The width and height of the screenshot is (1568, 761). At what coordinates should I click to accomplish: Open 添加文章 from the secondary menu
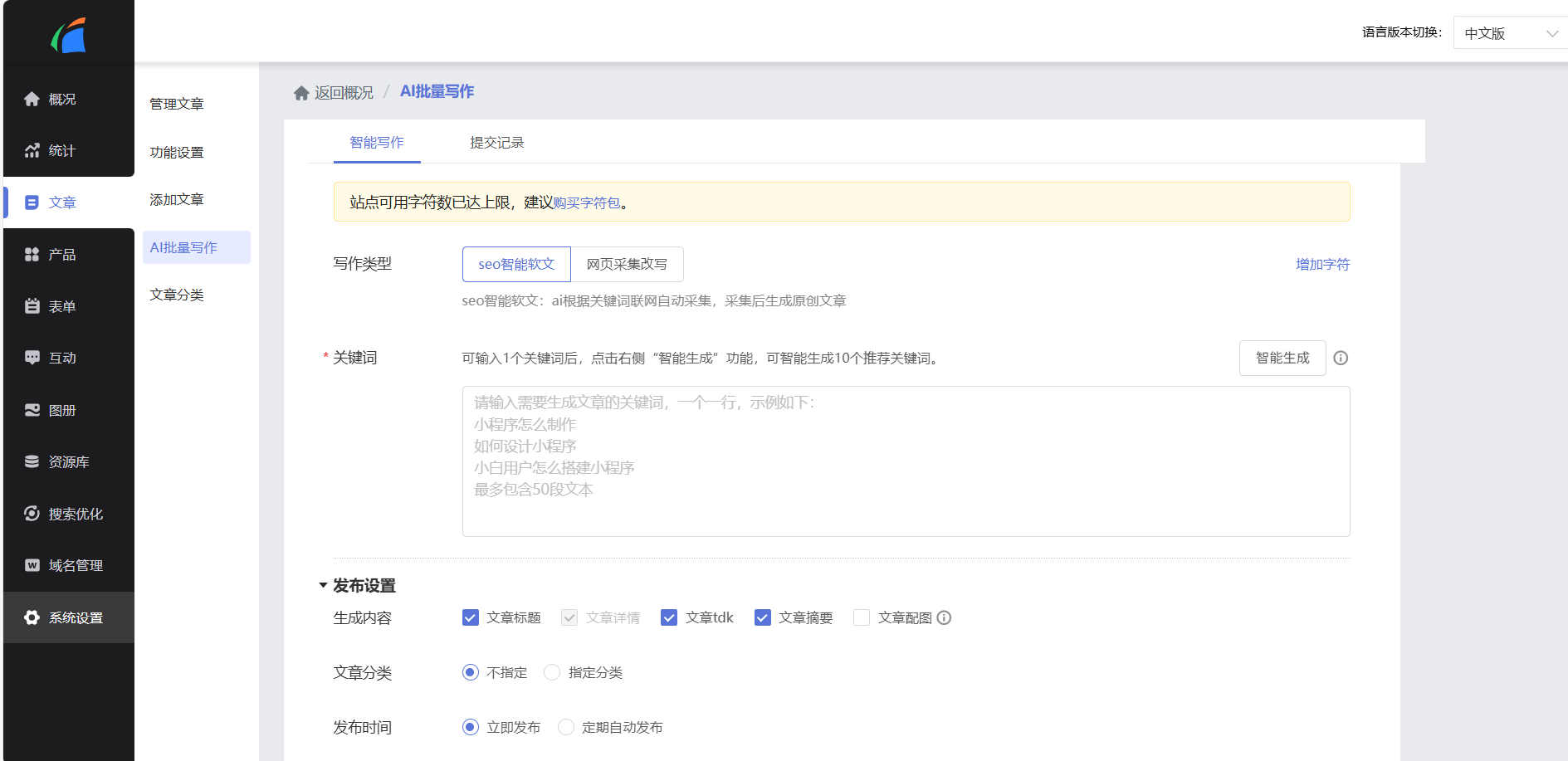pyautogui.click(x=175, y=199)
